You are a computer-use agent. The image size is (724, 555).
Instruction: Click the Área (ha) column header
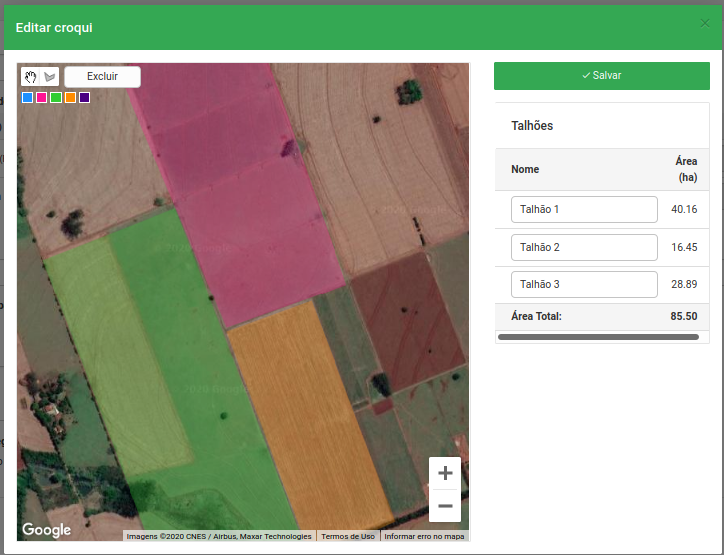click(x=687, y=169)
